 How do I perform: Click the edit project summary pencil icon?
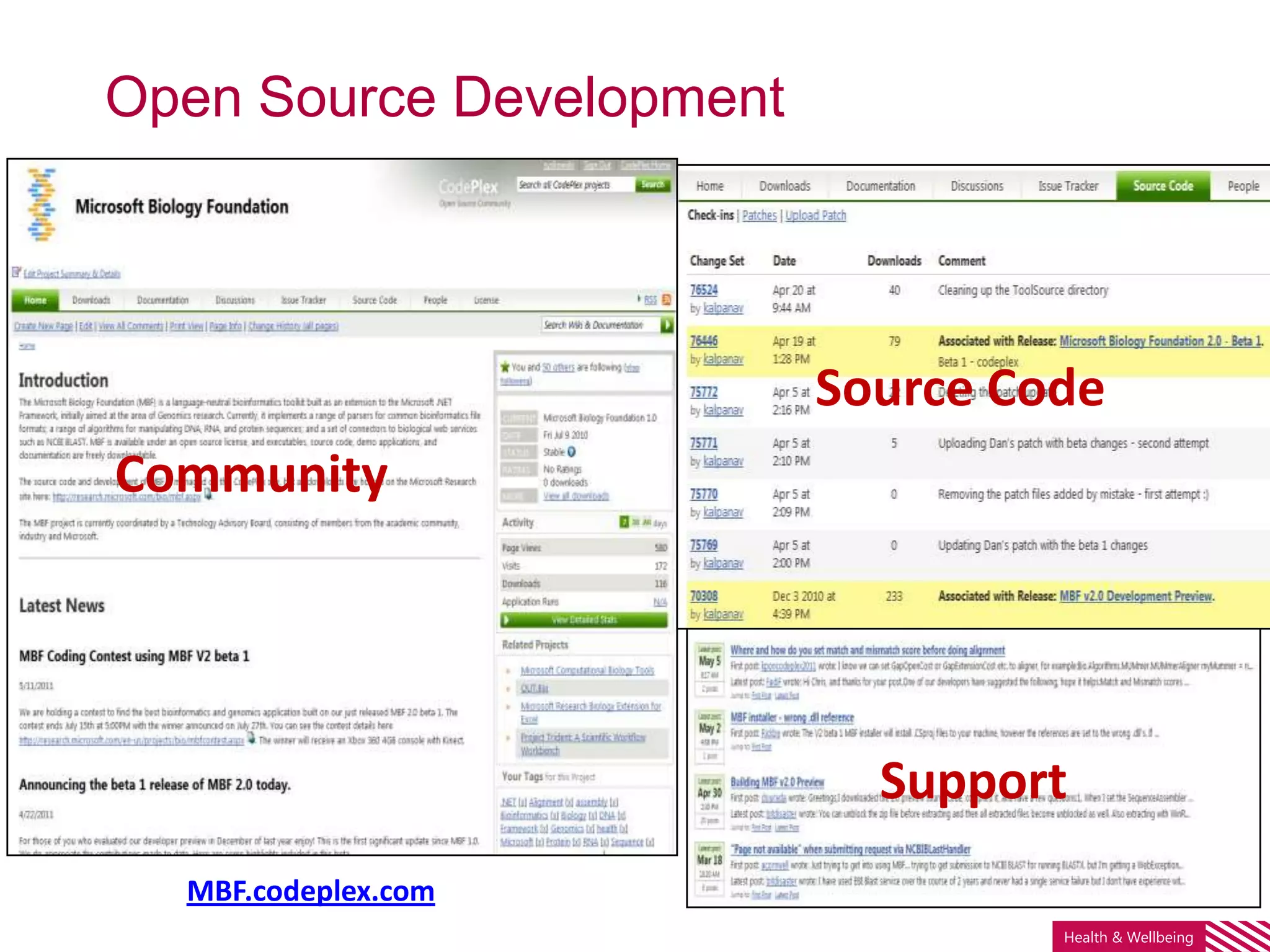[17, 272]
